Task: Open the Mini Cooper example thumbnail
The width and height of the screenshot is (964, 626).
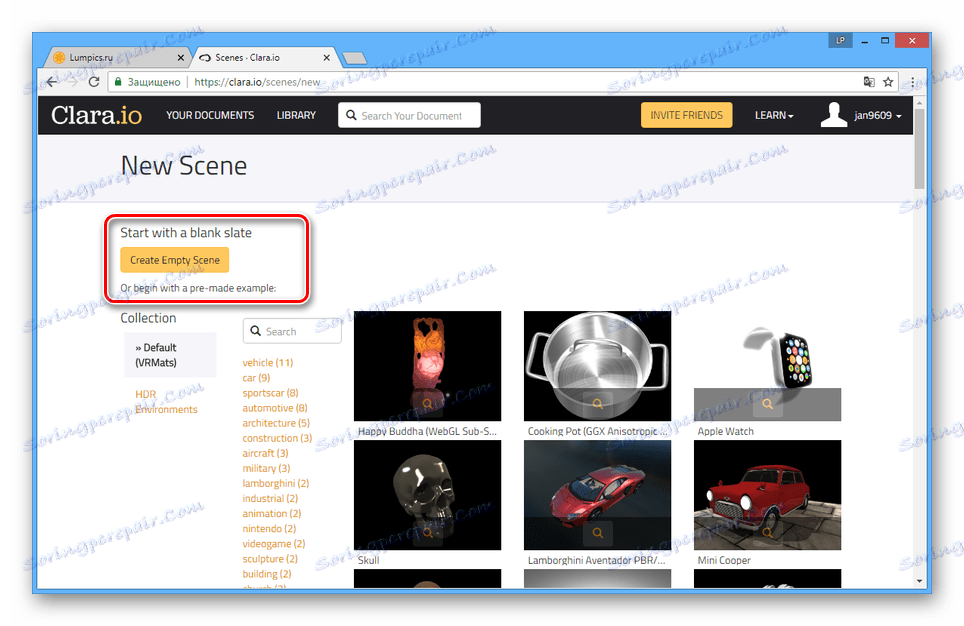Action: coord(767,495)
